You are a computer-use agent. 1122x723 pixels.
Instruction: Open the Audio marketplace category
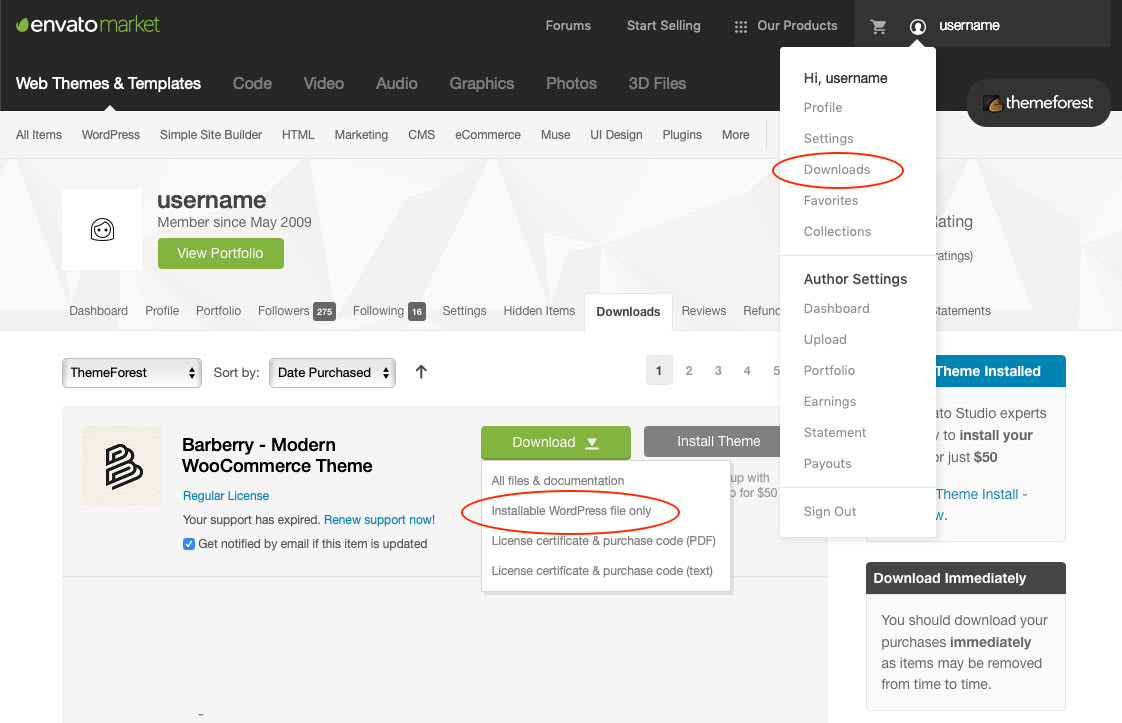point(396,83)
